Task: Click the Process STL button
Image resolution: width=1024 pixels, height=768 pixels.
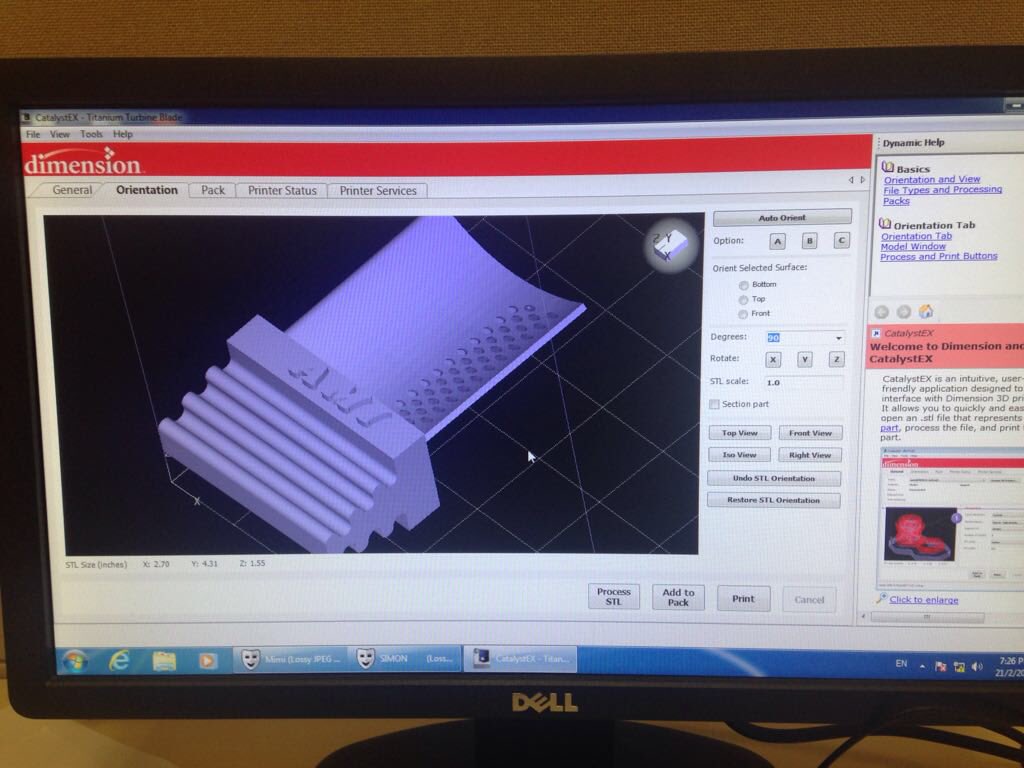Action: [613, 597]
